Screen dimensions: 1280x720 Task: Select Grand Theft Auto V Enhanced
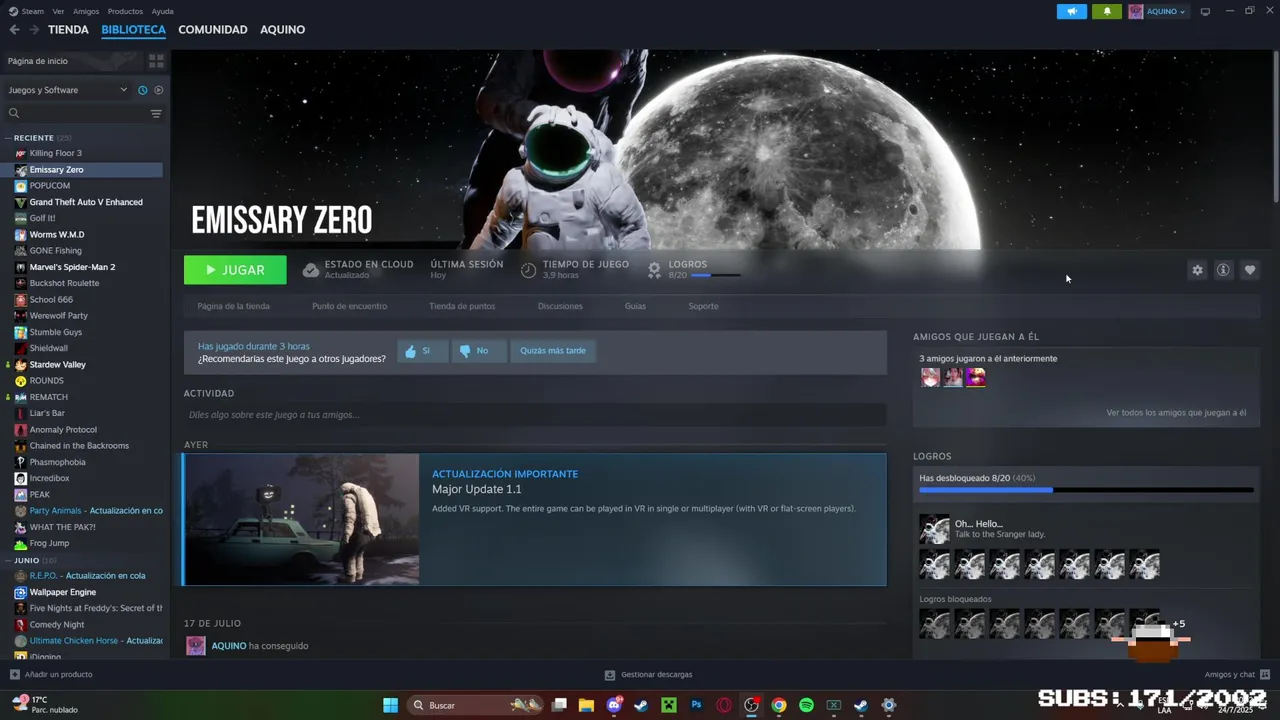(86, 202)
